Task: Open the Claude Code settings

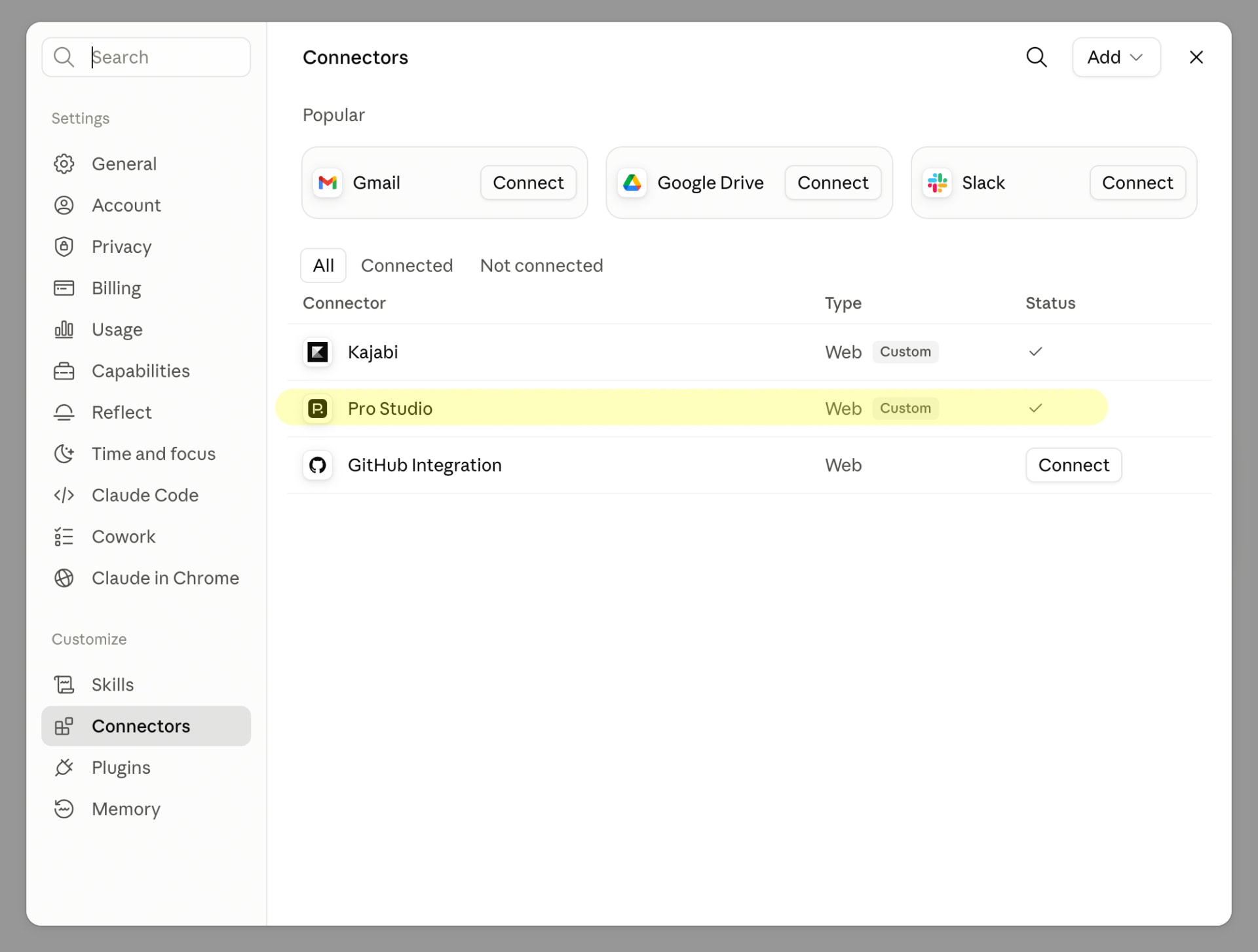Action: pos(146,495)
